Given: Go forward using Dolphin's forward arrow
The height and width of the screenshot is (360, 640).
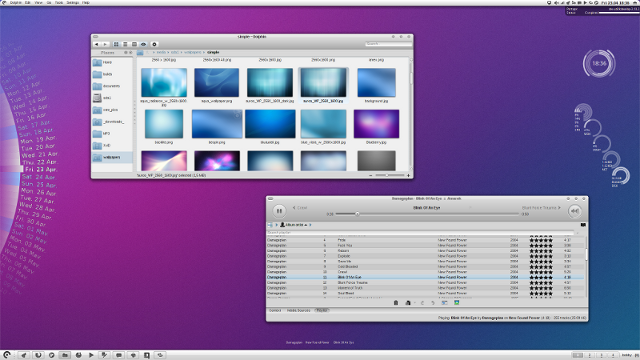Looking at the screenshot, I should tap(105, 44).
